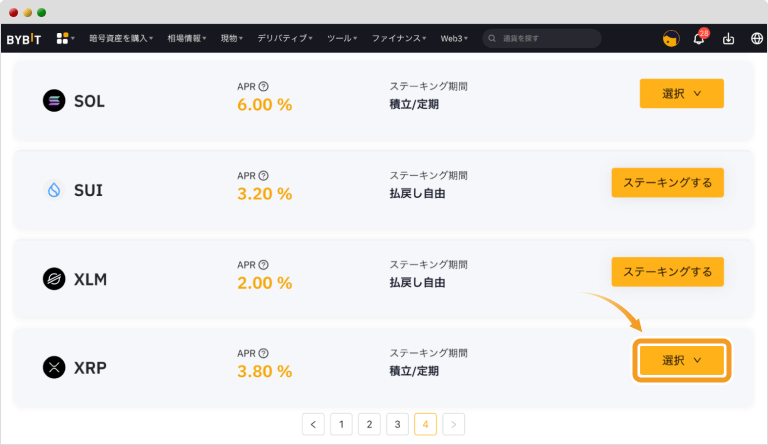Click 積立/定期 in SOL row
The height and width of the screenshot is (445, 768).
pyautogui.click(x=414, y=104)
